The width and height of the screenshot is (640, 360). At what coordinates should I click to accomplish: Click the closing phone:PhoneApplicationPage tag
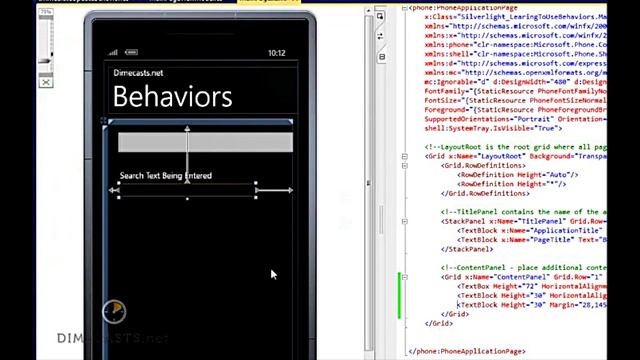click(467, 351)
